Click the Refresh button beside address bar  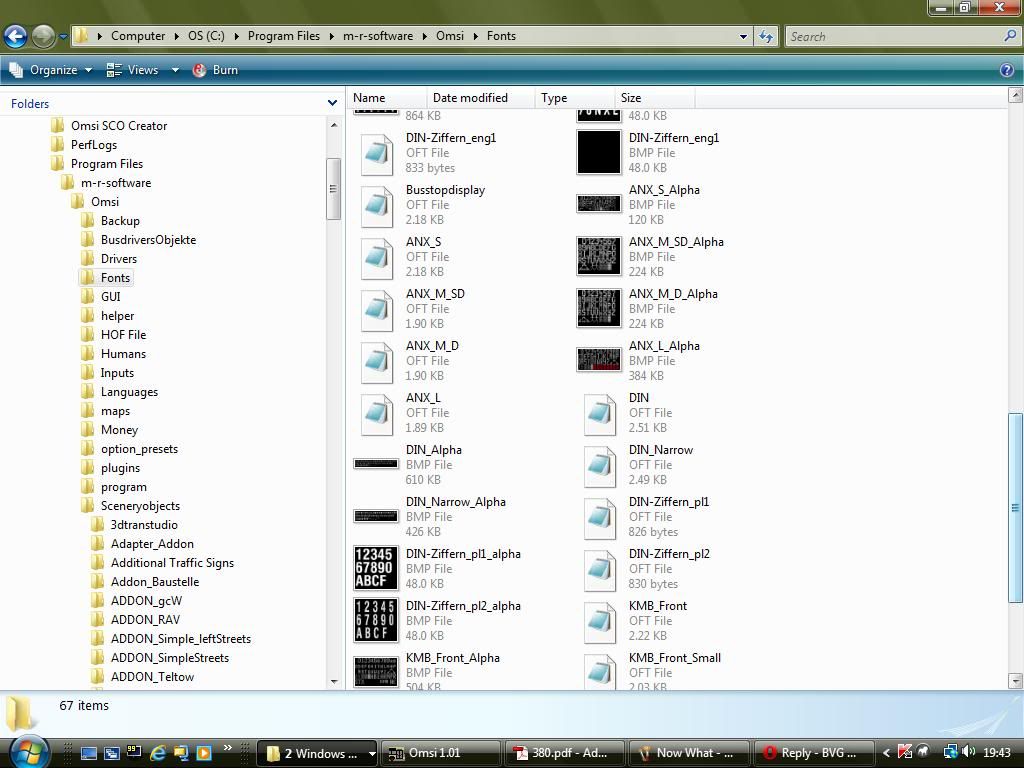(766, 36)
